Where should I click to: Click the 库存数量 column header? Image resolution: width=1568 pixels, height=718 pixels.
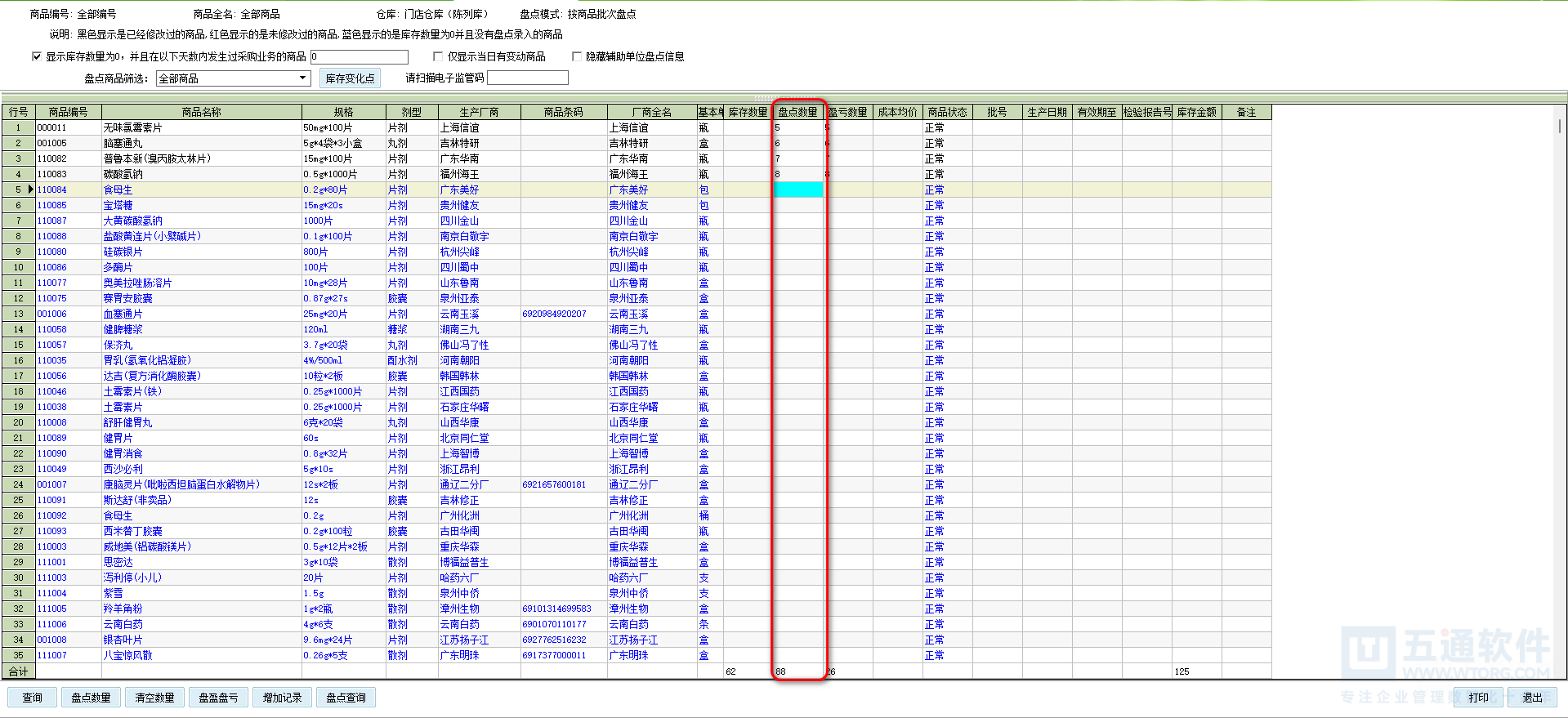pos(748,112)
